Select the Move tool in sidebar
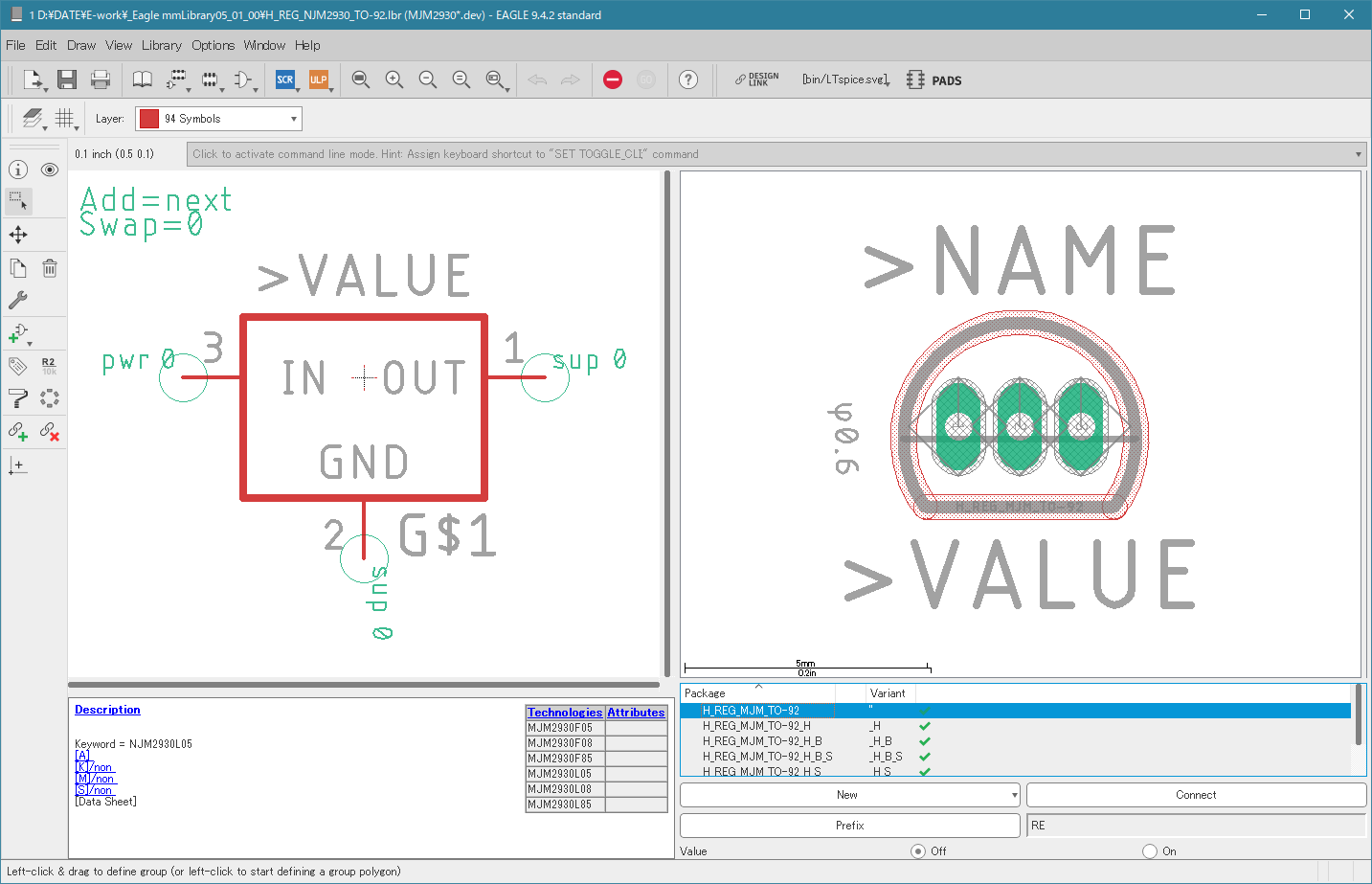This screenshot has width=1372, height=884. [18, 235]
